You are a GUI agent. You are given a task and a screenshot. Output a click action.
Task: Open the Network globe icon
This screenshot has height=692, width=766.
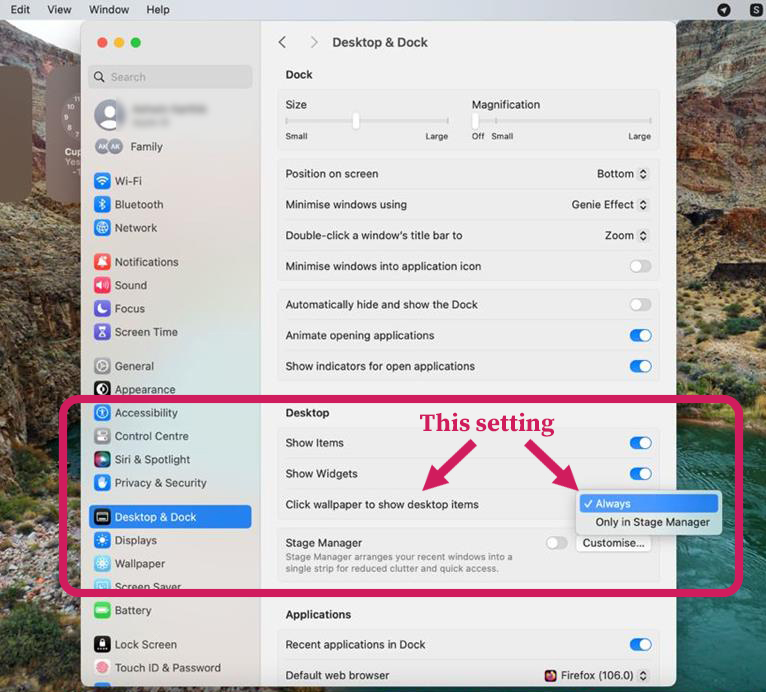click(x=102, y=228)
